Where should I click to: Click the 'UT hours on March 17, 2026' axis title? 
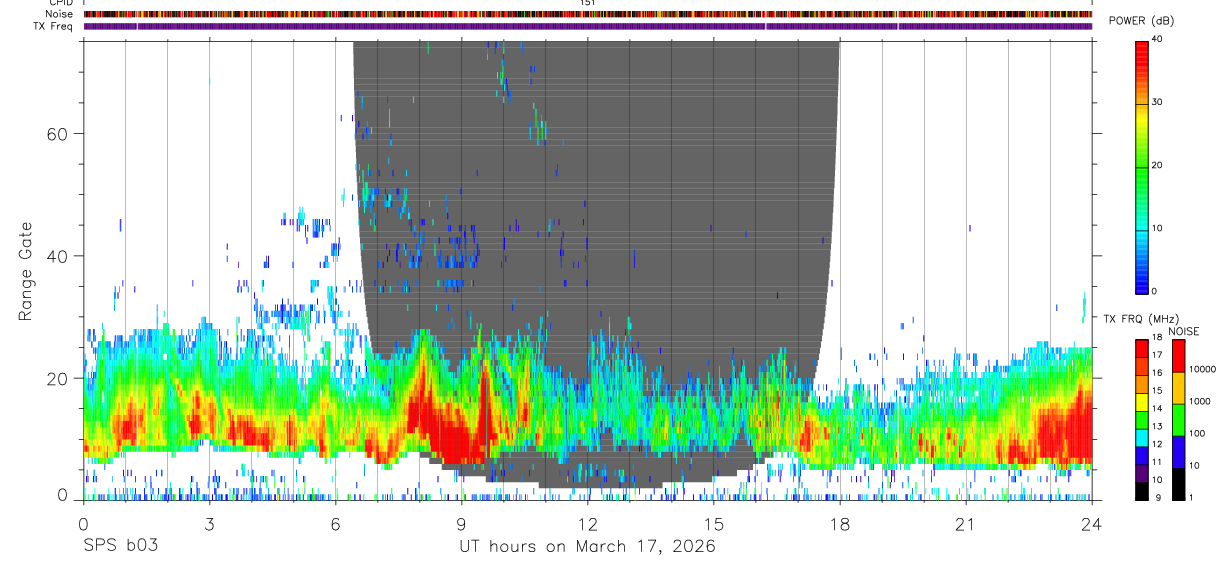point(587,546)
